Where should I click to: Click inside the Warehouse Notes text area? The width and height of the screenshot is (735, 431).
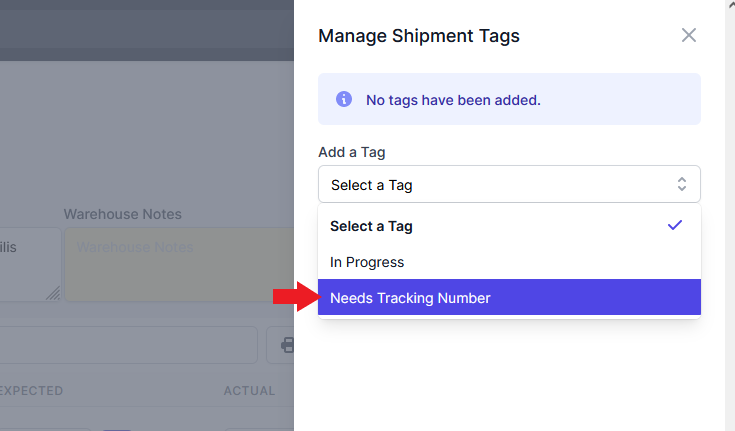[179, 265]
